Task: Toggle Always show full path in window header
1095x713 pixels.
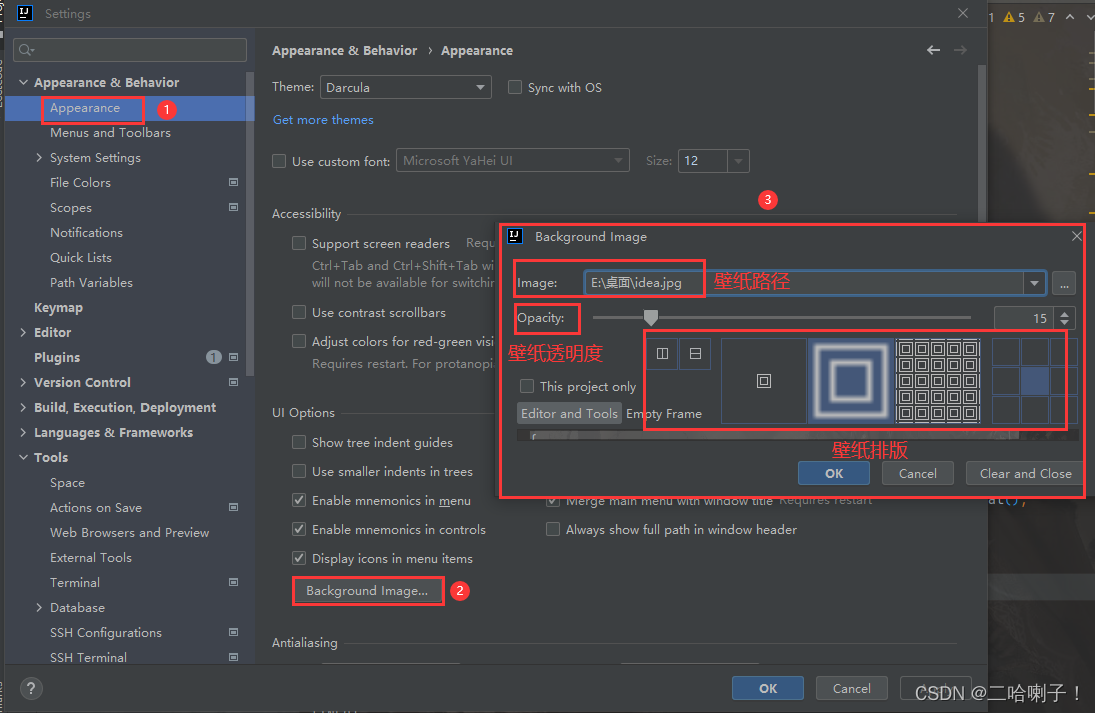Action: pos(553,529)
